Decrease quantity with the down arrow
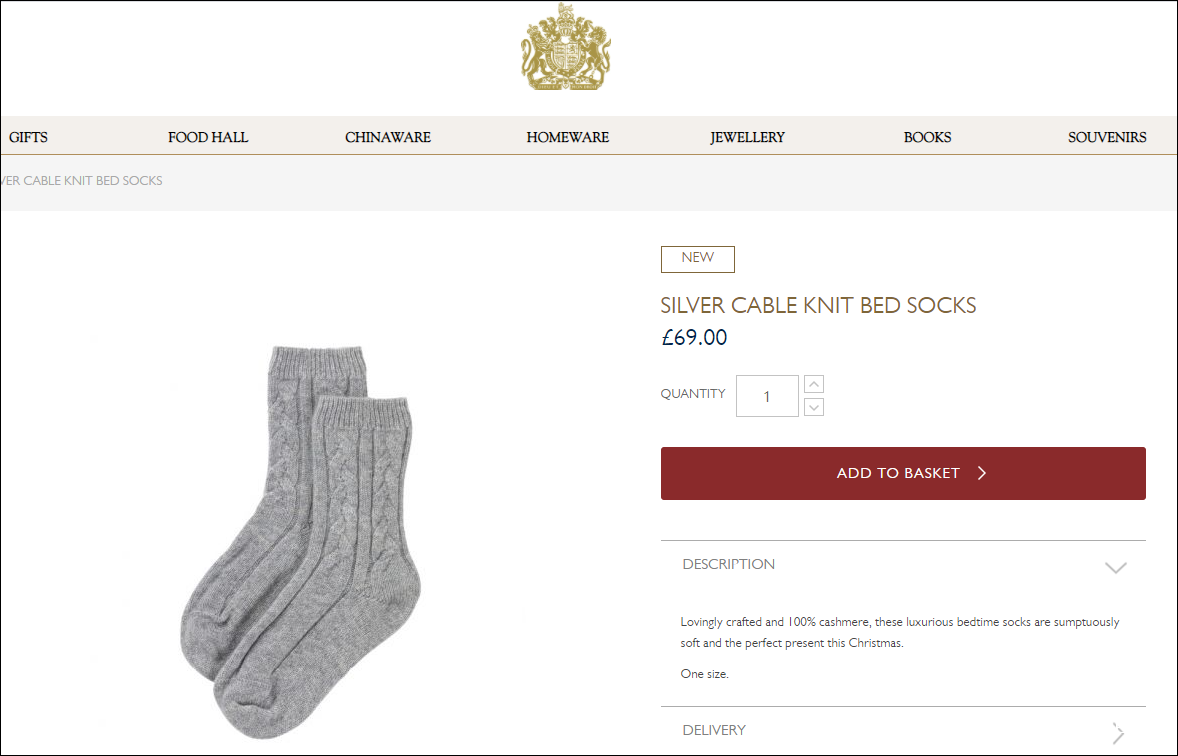The height and width of the screenshot is (756, 1178). coord(814,407)
